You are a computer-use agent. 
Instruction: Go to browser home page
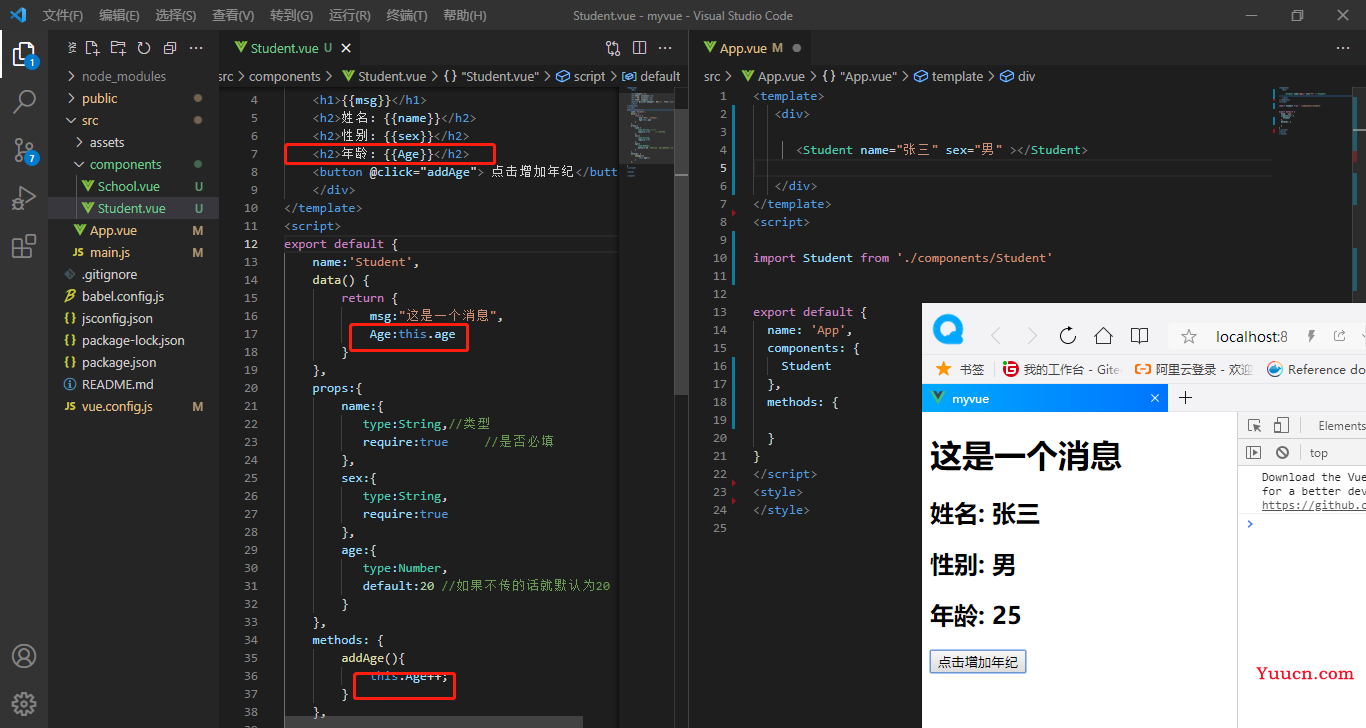coord(1103,336)
